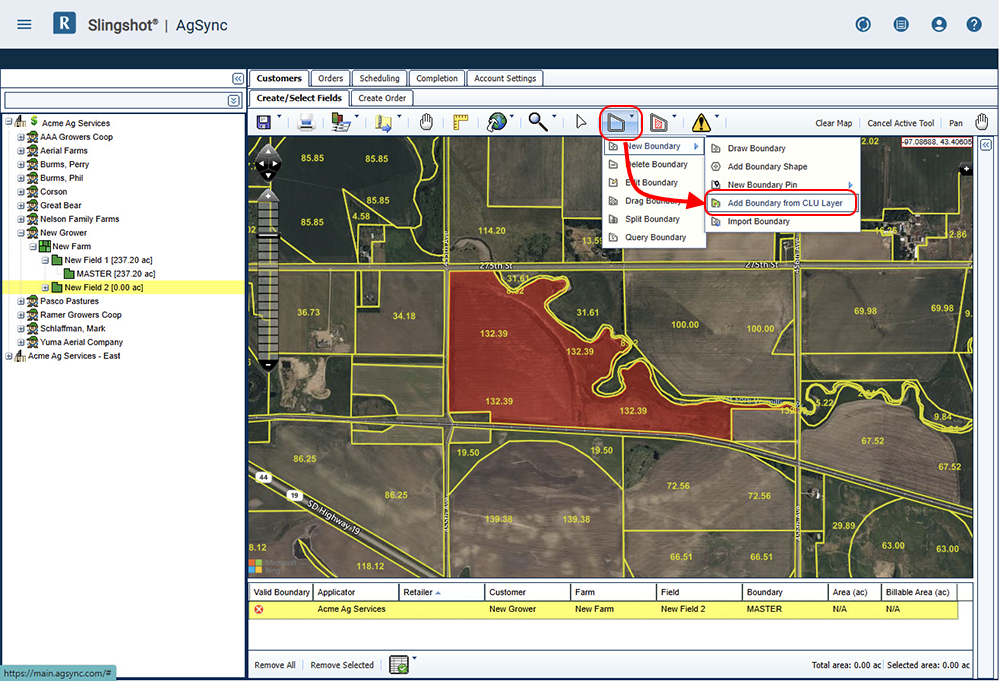Select the ruler measure tool
Viewport: 1000px width, 681px height.
[x=460, y=122]
